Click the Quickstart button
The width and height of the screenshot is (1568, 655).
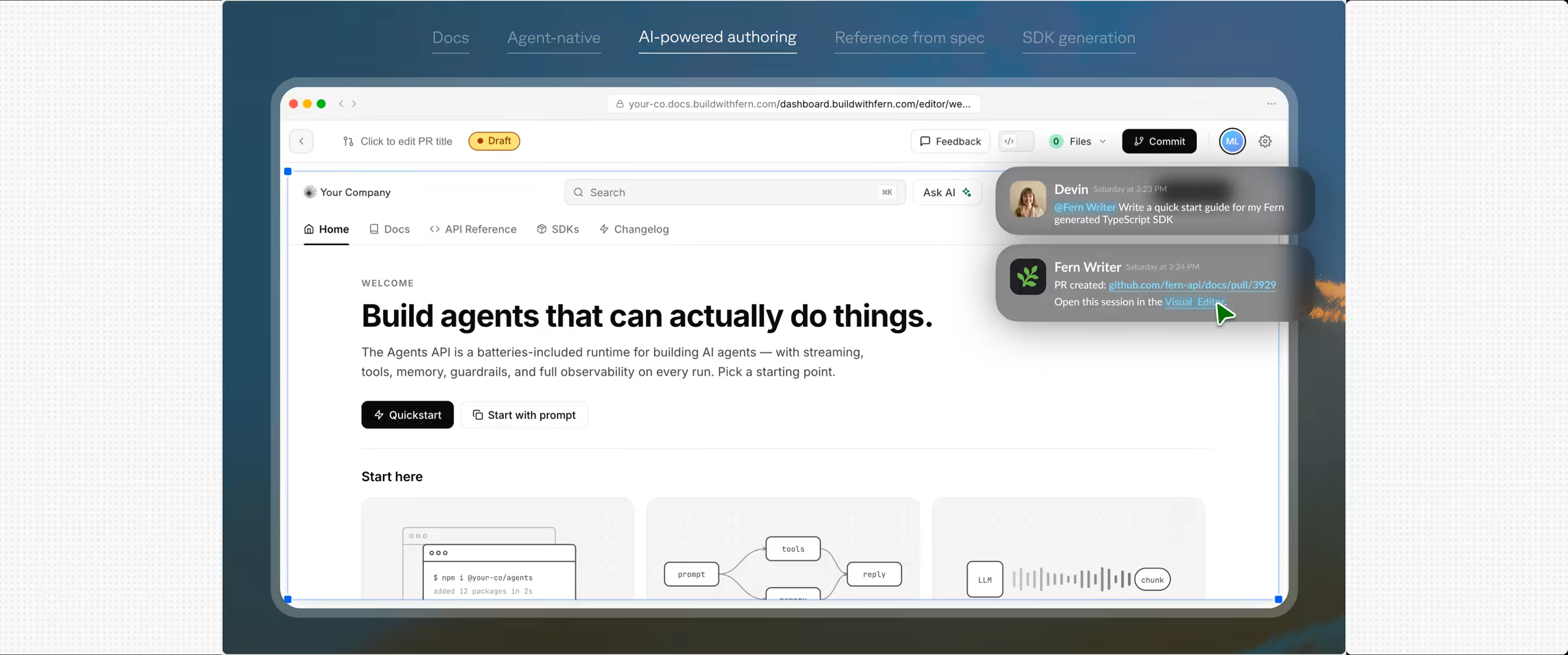[x=408, y=415]
